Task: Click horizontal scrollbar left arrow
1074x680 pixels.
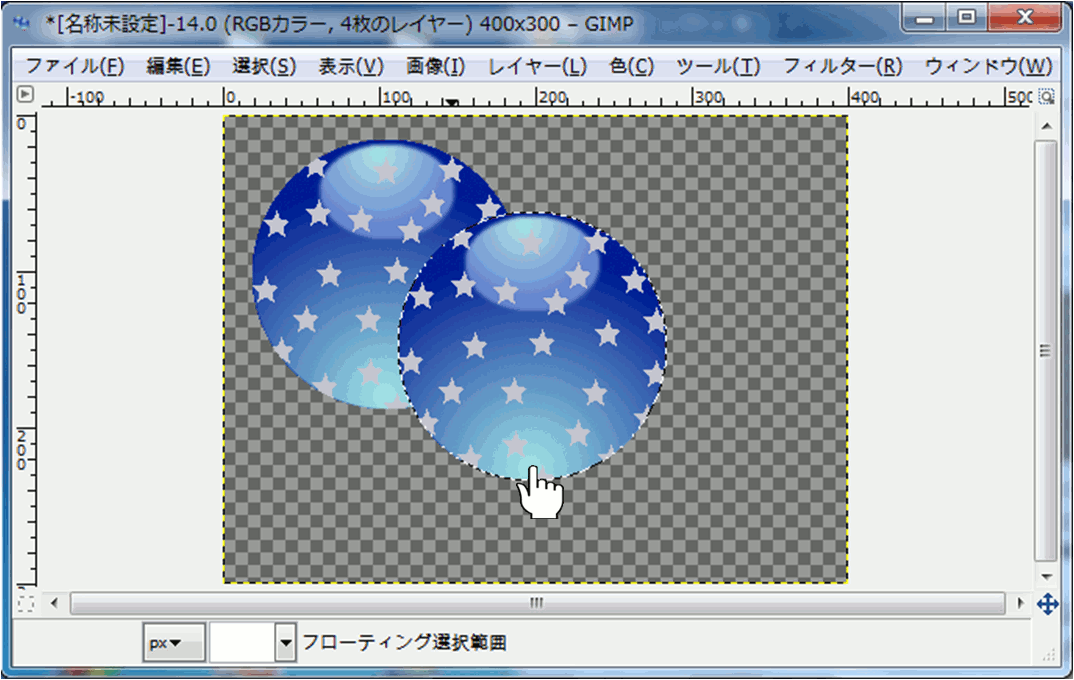Action: pyautogui.click(x=54, y=603)
